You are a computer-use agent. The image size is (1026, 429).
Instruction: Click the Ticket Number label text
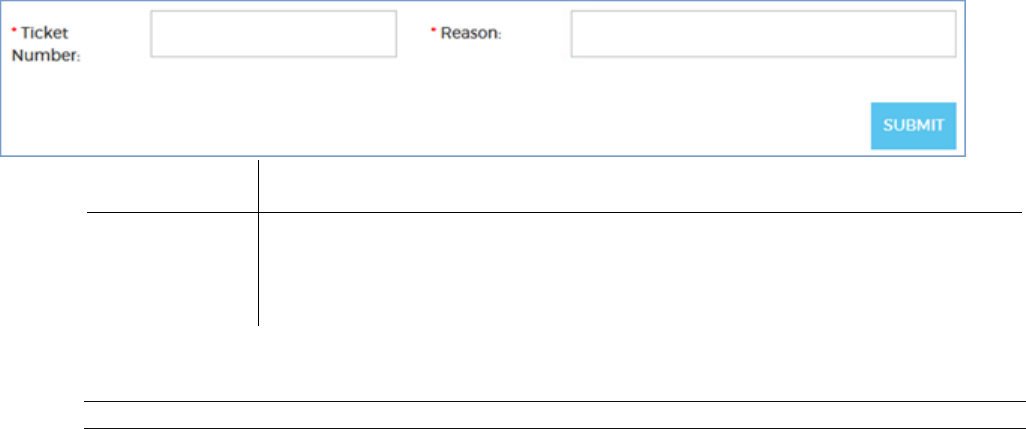coord(46,45)
